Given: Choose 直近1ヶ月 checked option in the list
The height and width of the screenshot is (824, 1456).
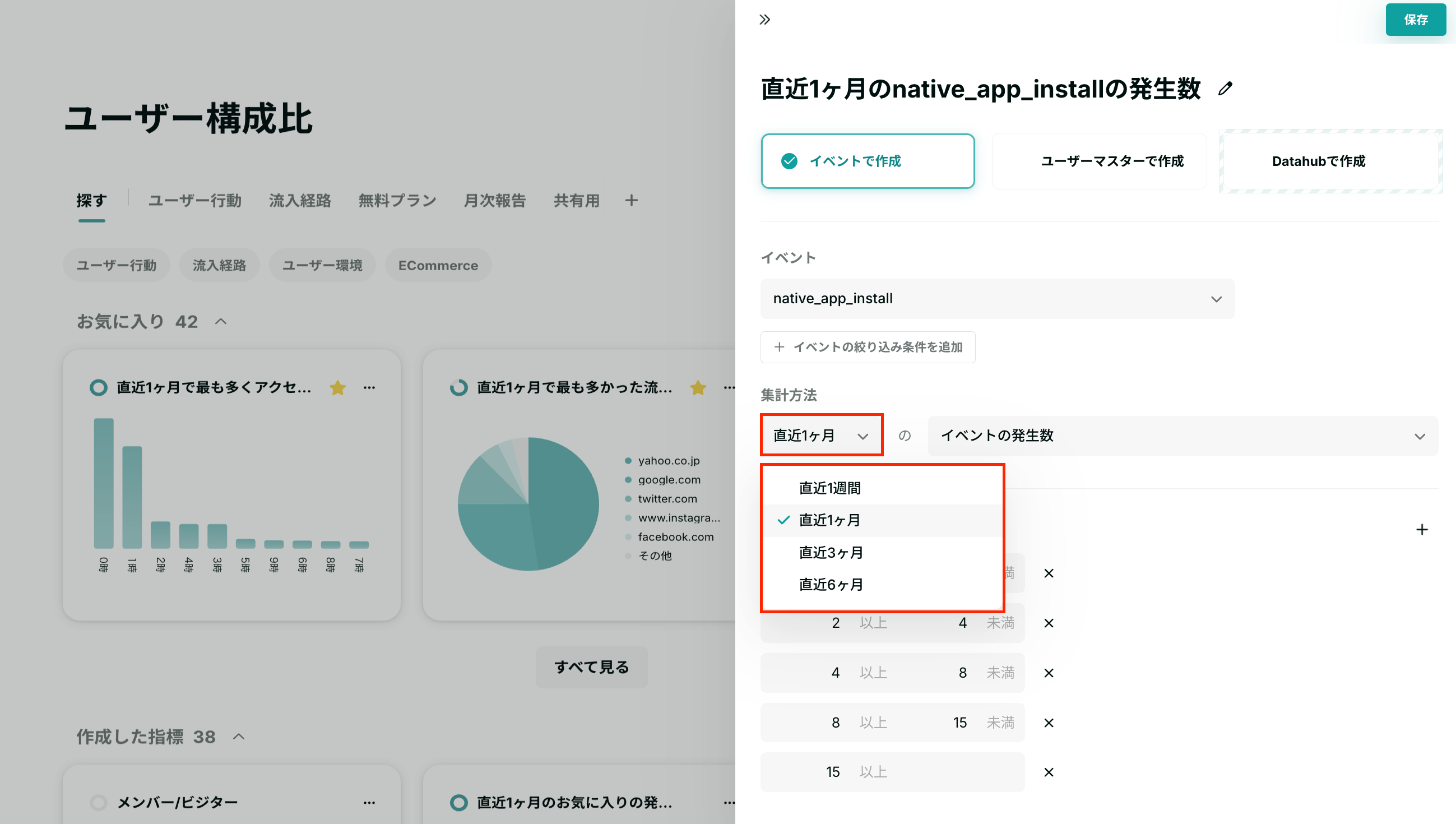Looking at the screenshot, I should tap(883, 520).
